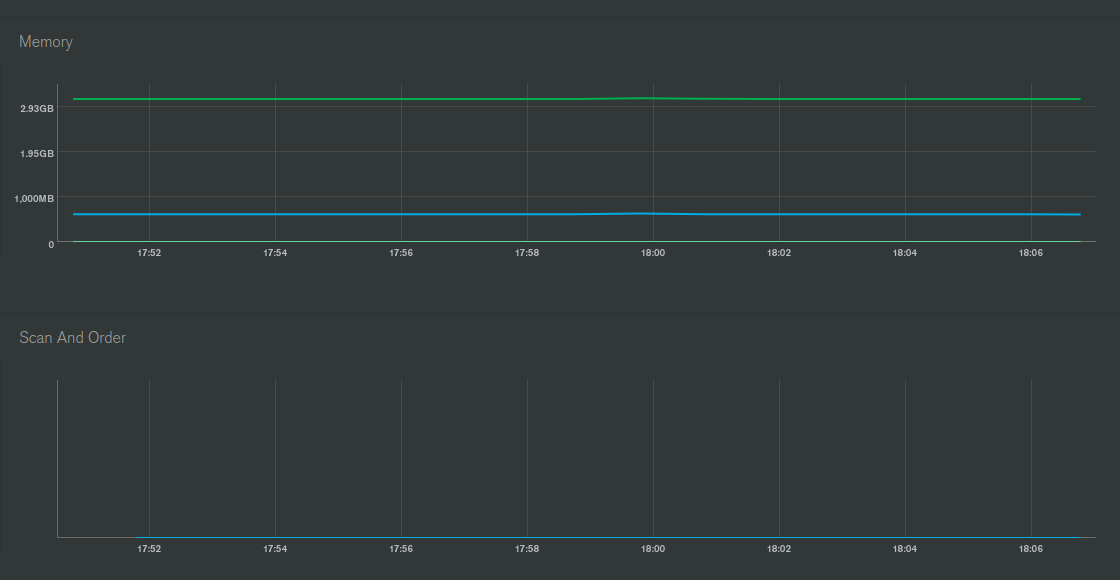
Task: Click the Scan And Order chart title
Action: coord(72,338)
